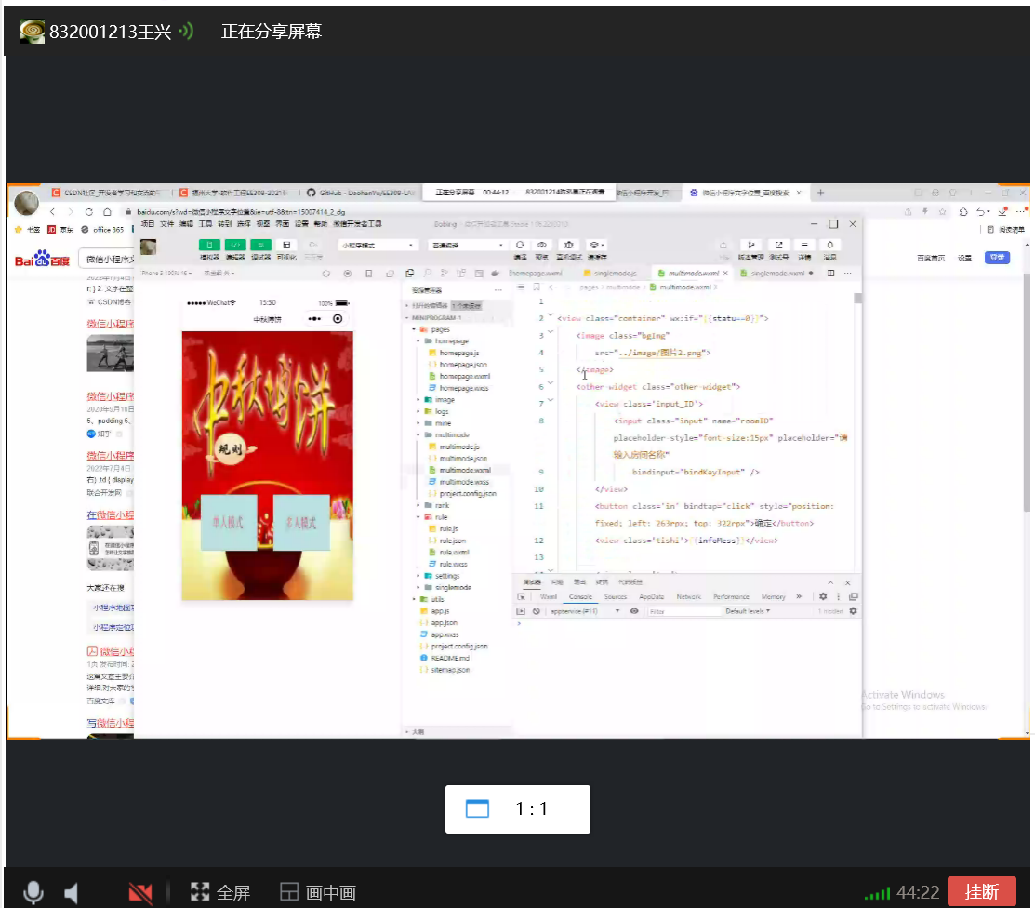Tap the 规则 badge in simulator
Image resolution: width=1035 pixels, height=908 pixels.
coord(230,449)
